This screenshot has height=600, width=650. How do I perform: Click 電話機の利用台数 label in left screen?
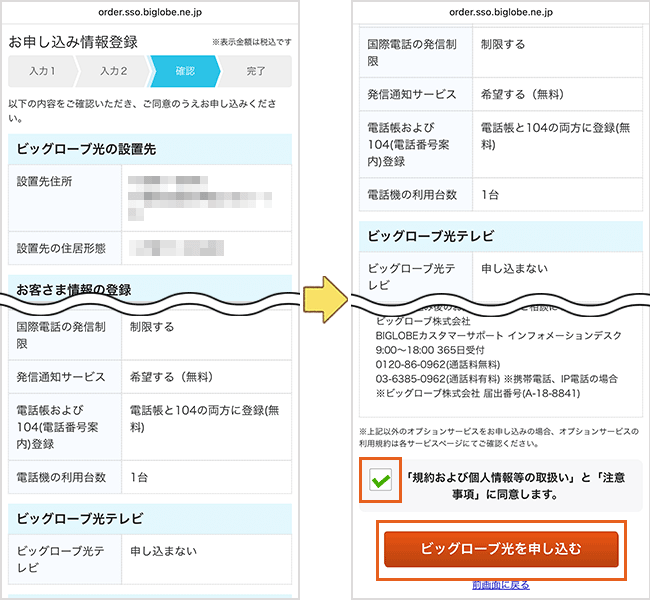(61, 477)
